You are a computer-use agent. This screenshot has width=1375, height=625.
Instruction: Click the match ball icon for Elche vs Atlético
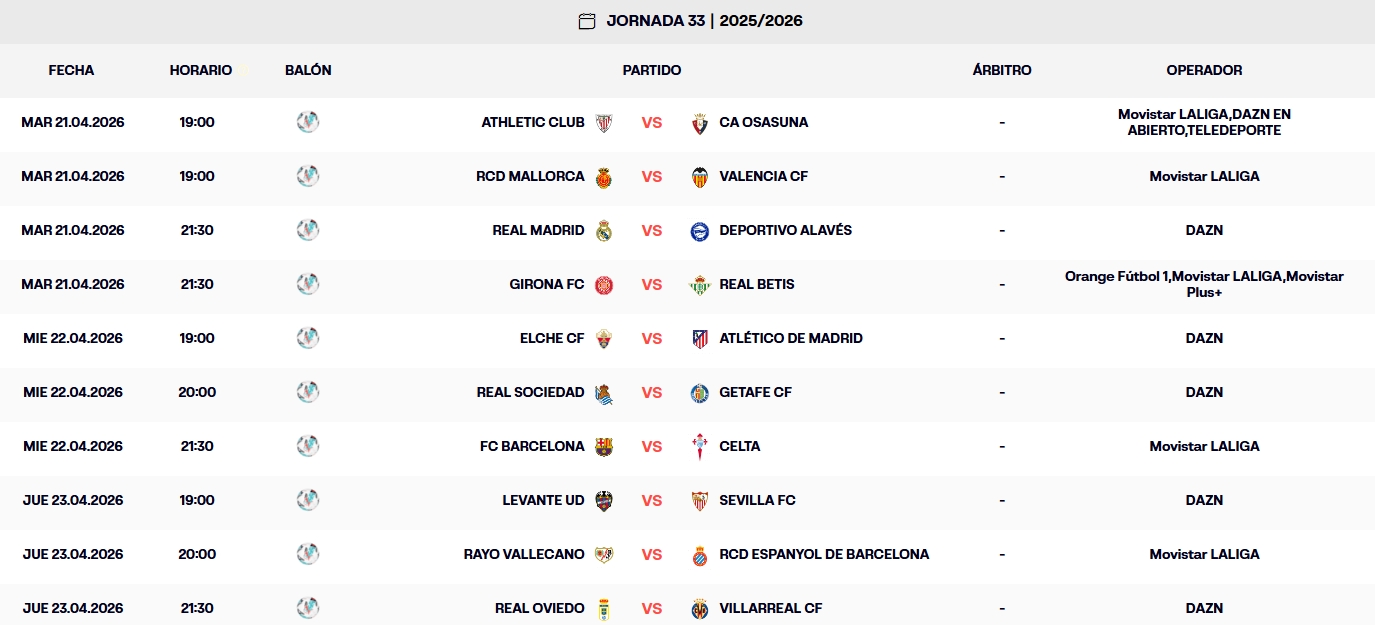point(308,338)
